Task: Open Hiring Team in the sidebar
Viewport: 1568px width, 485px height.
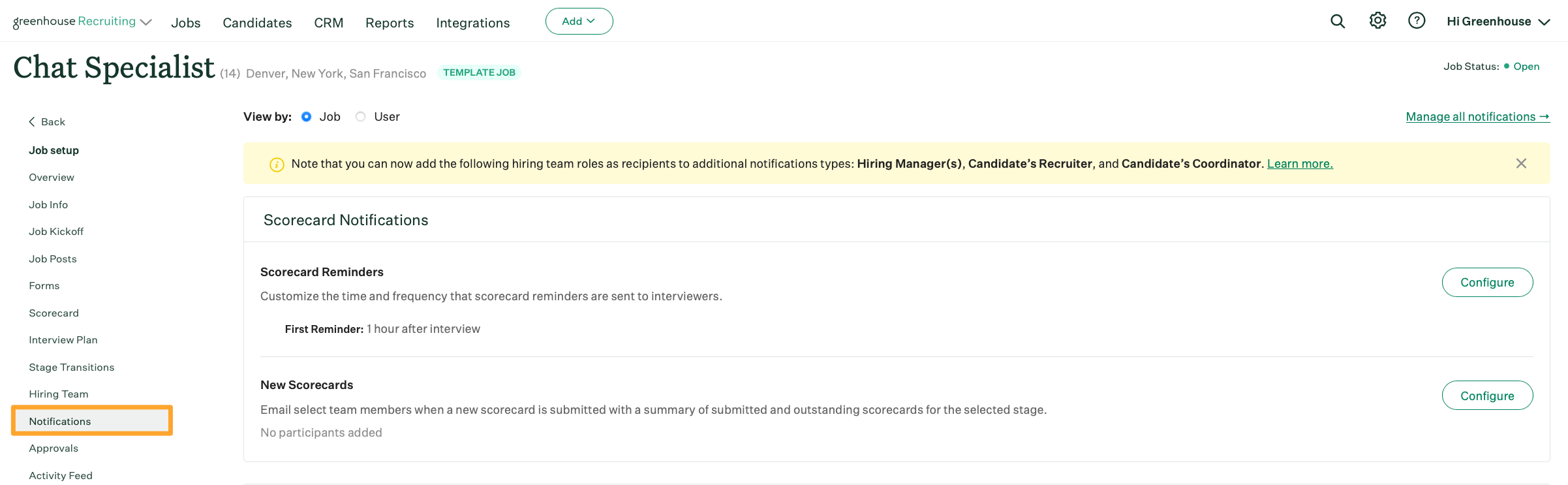Action: click(59, 394)
